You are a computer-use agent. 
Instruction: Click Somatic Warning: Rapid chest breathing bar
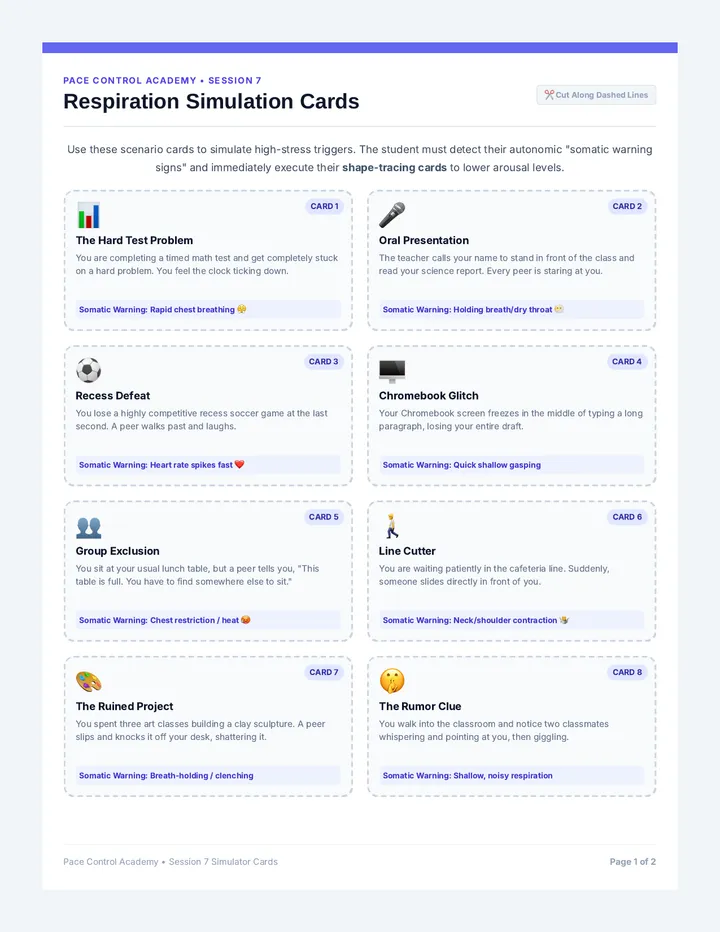[x=208, y=310]
